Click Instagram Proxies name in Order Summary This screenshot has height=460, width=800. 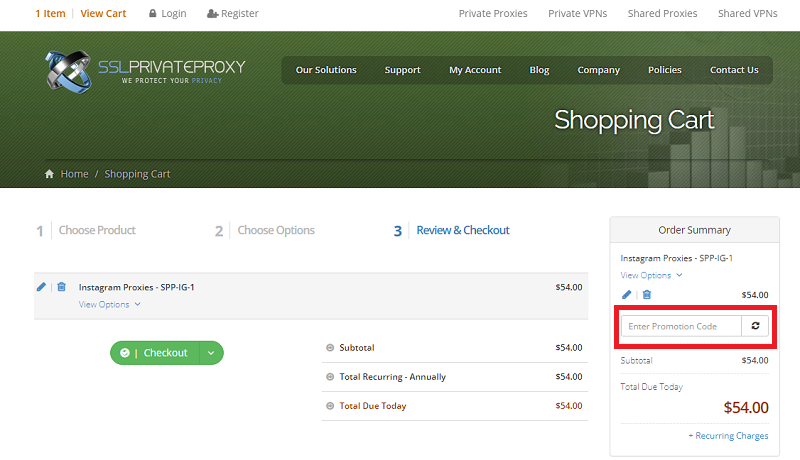677,258
